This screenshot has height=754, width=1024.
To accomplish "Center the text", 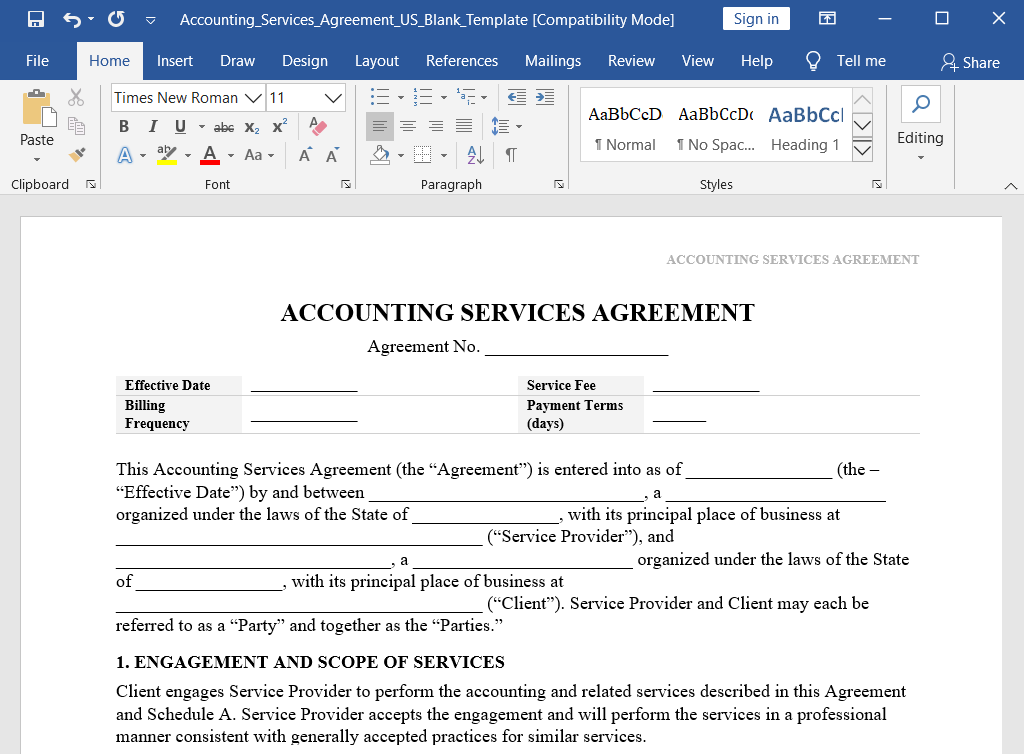I will click(408, 126).
